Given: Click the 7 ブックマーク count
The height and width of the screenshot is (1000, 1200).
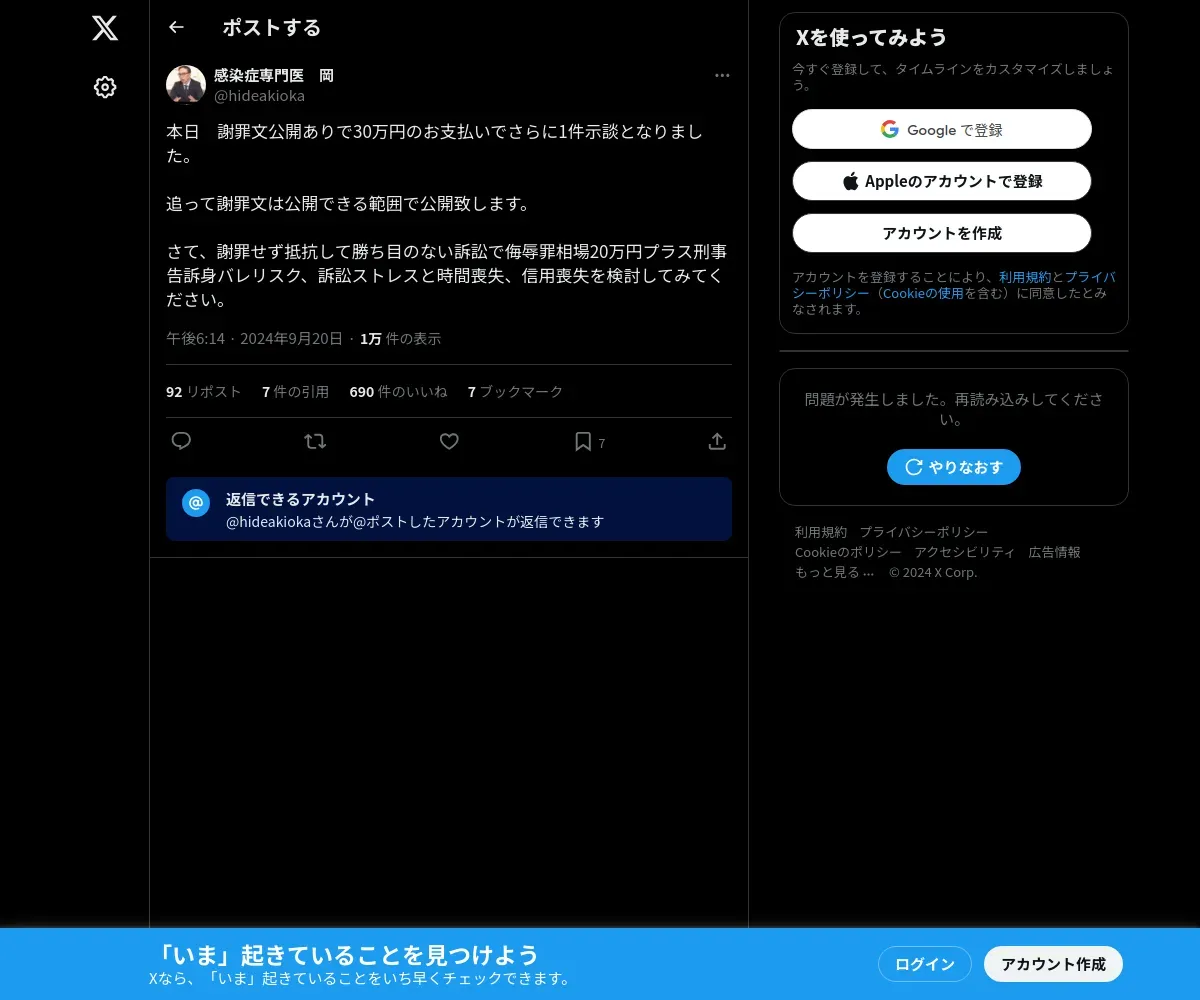Looking at the screenshot, I should [x=516, y=392].
